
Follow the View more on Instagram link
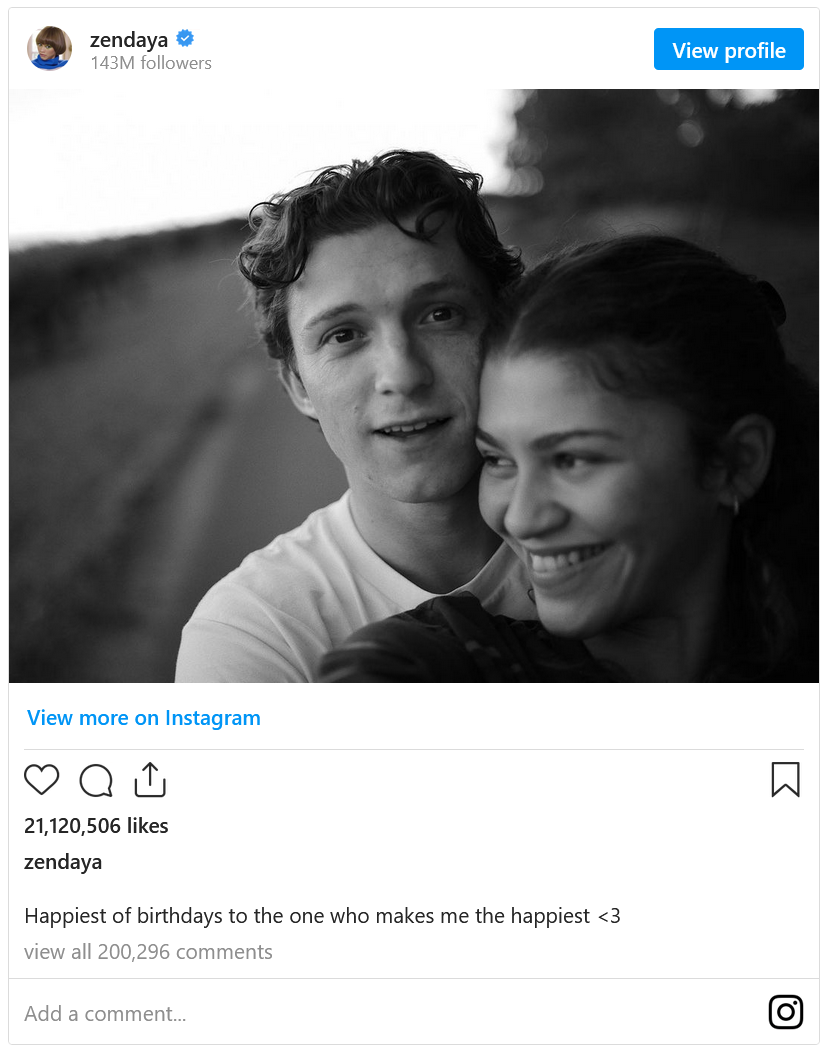coord(143,718)
